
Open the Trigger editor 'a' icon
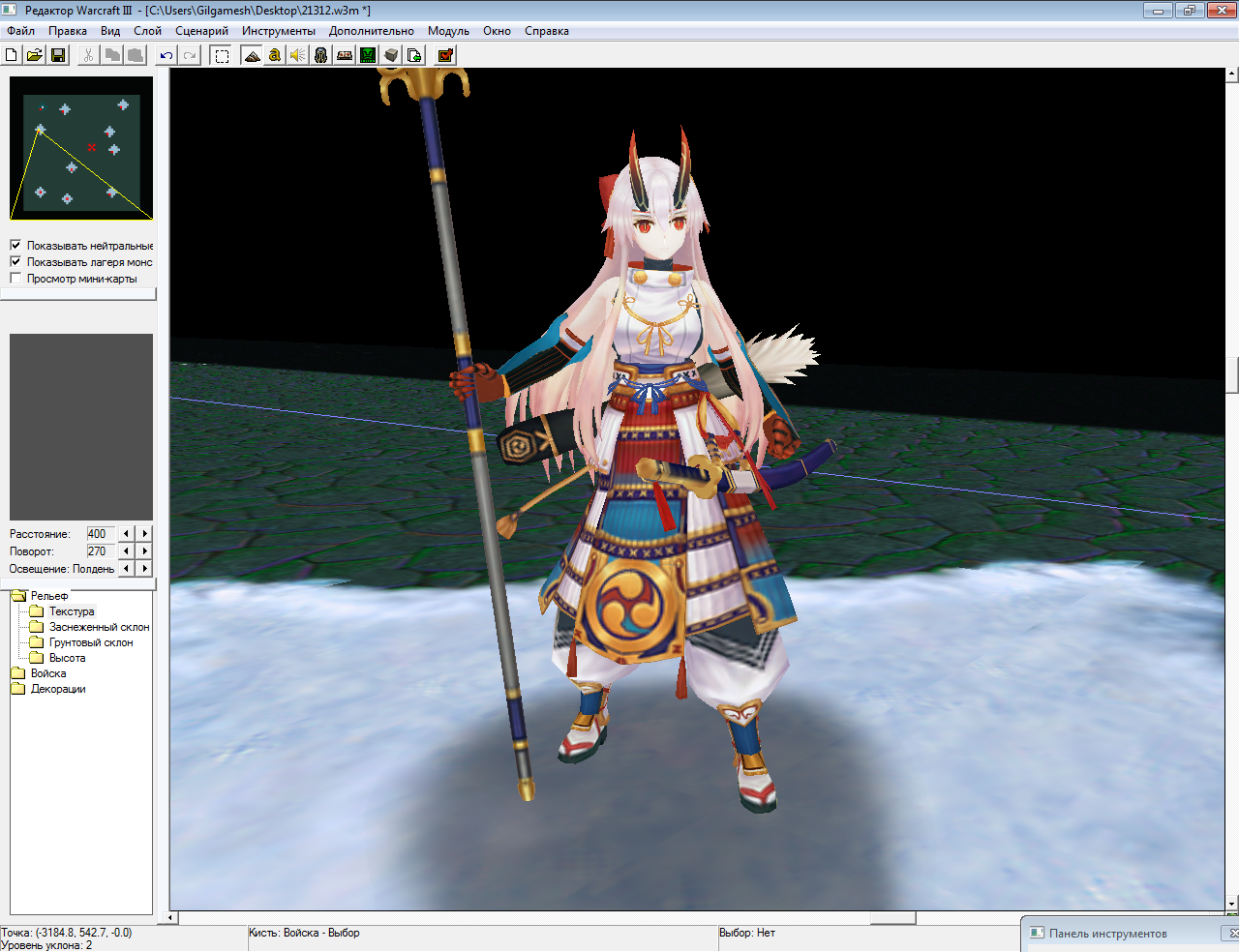pos(275,55)
